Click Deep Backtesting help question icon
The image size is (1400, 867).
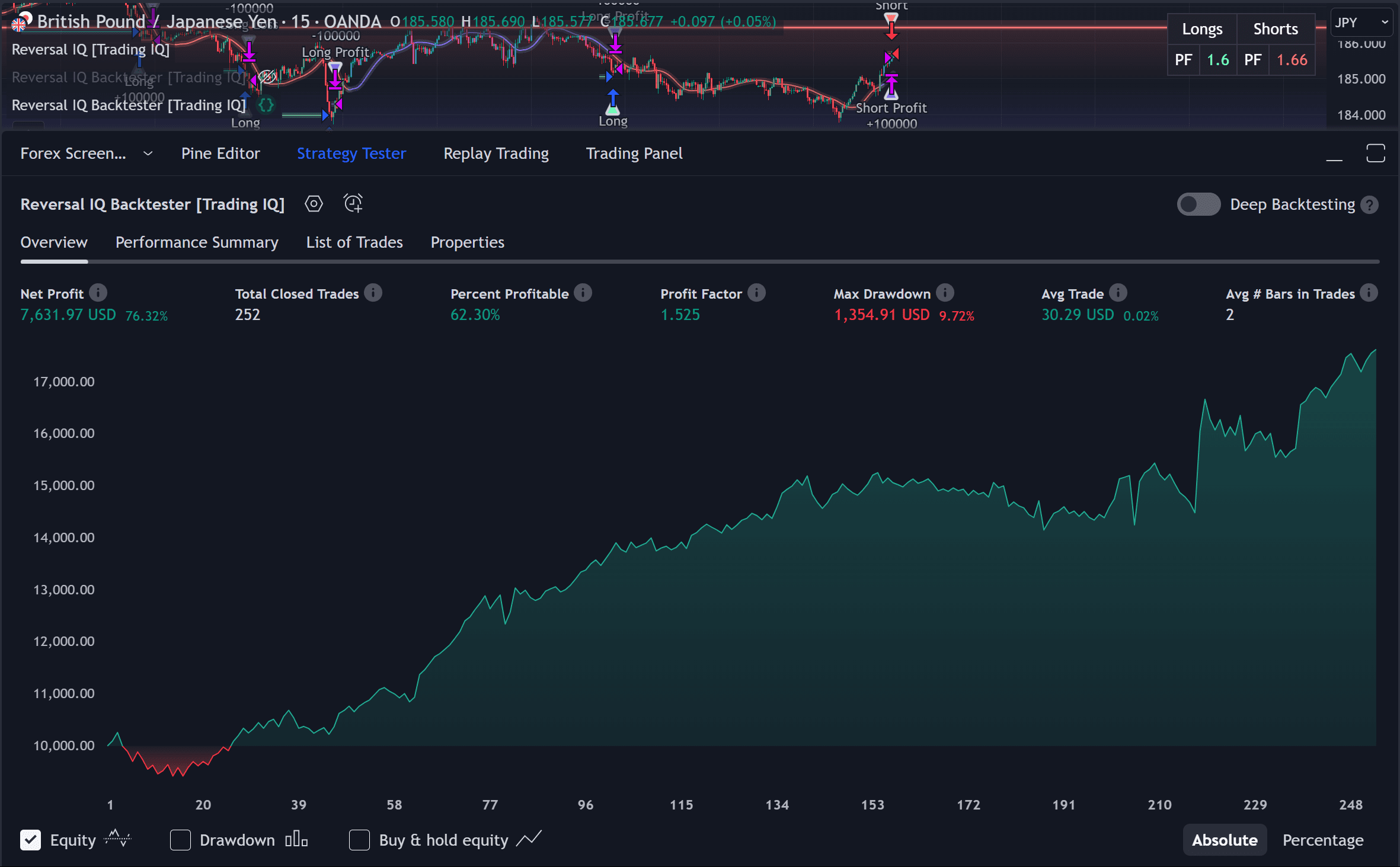click(1369, 205)
